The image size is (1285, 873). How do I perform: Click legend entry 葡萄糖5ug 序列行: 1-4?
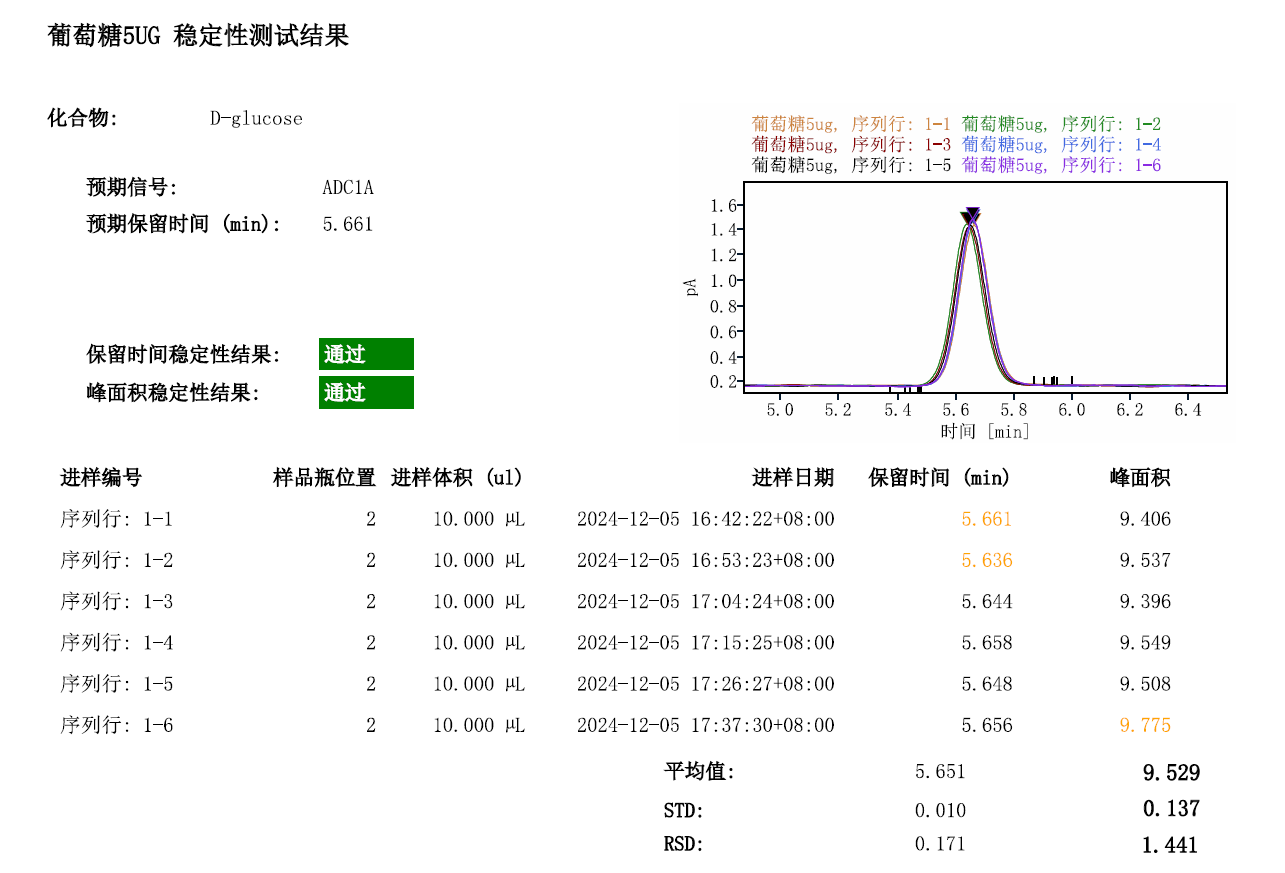(x=1061, y=145)
